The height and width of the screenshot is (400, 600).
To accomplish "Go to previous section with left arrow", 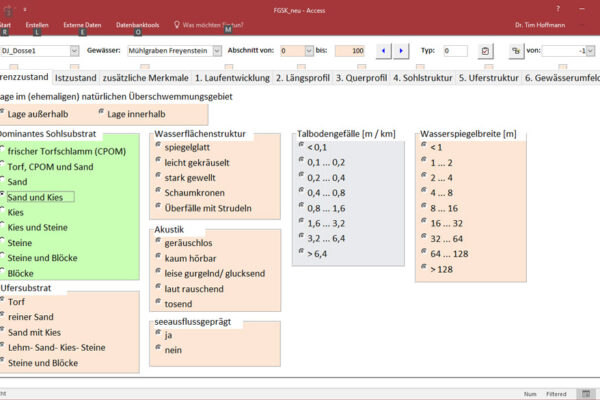I will (x=383, y=51).
